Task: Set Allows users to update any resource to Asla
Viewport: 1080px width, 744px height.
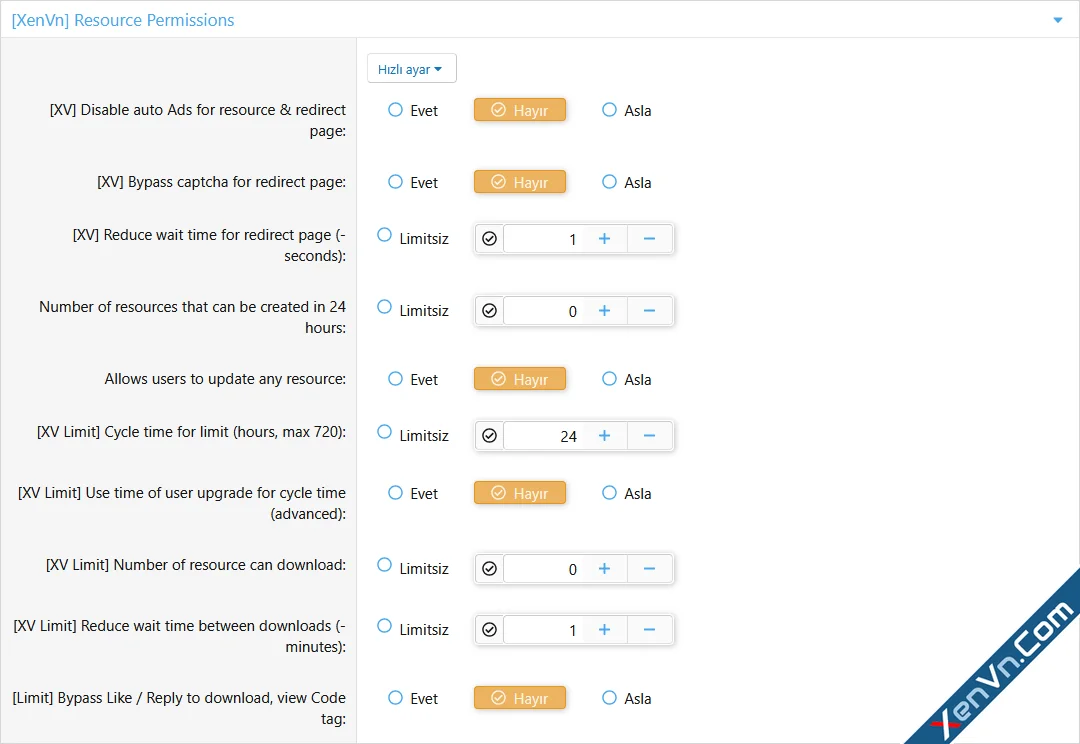Action: (609, 379)
